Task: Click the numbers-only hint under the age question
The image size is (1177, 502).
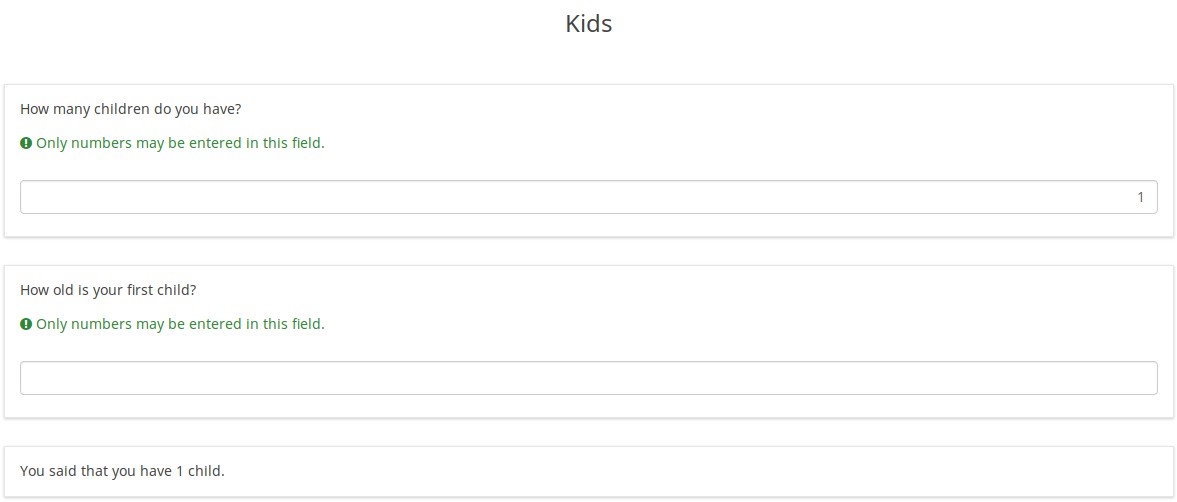Action: point(180,324)
